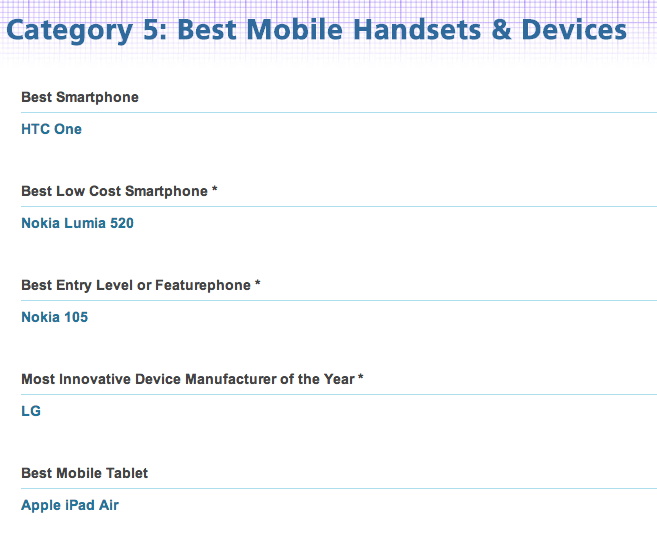Click the ampersand in the page title

coord(501,30)
